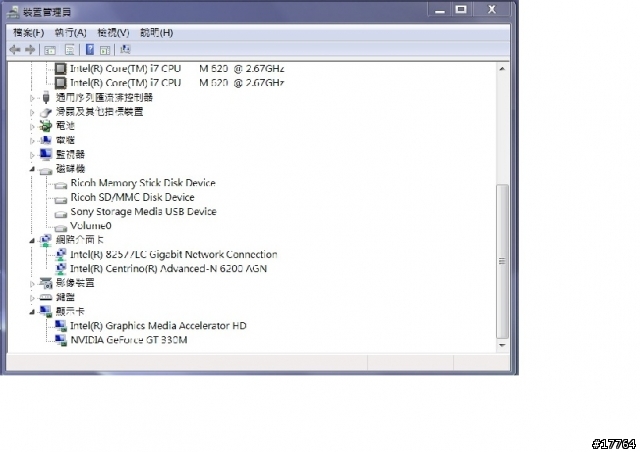The width and height of the screenshot is (640, 452).
Task: Select Sony Storage Media USB Device
Action: pyautogui.click(x=143, y=212)
